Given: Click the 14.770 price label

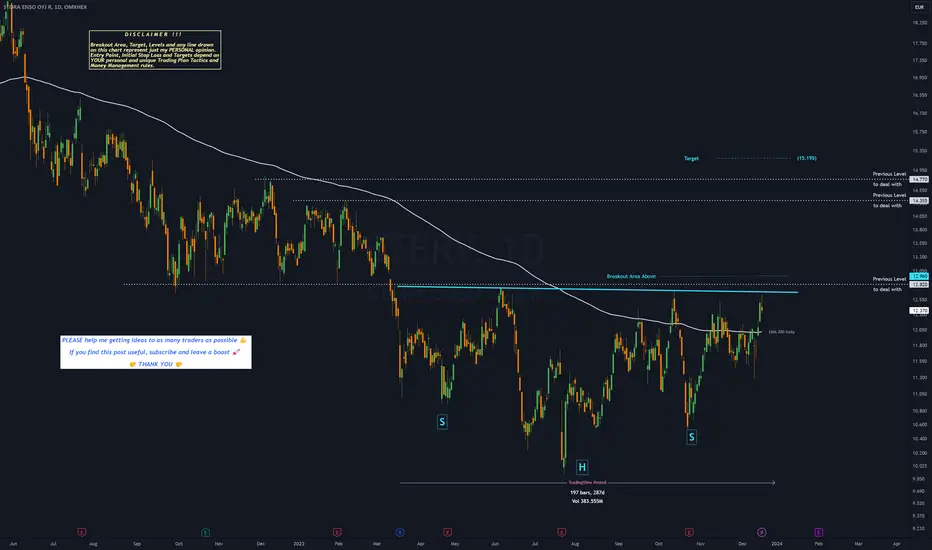Looking at the screenshot, I should 919,179.
